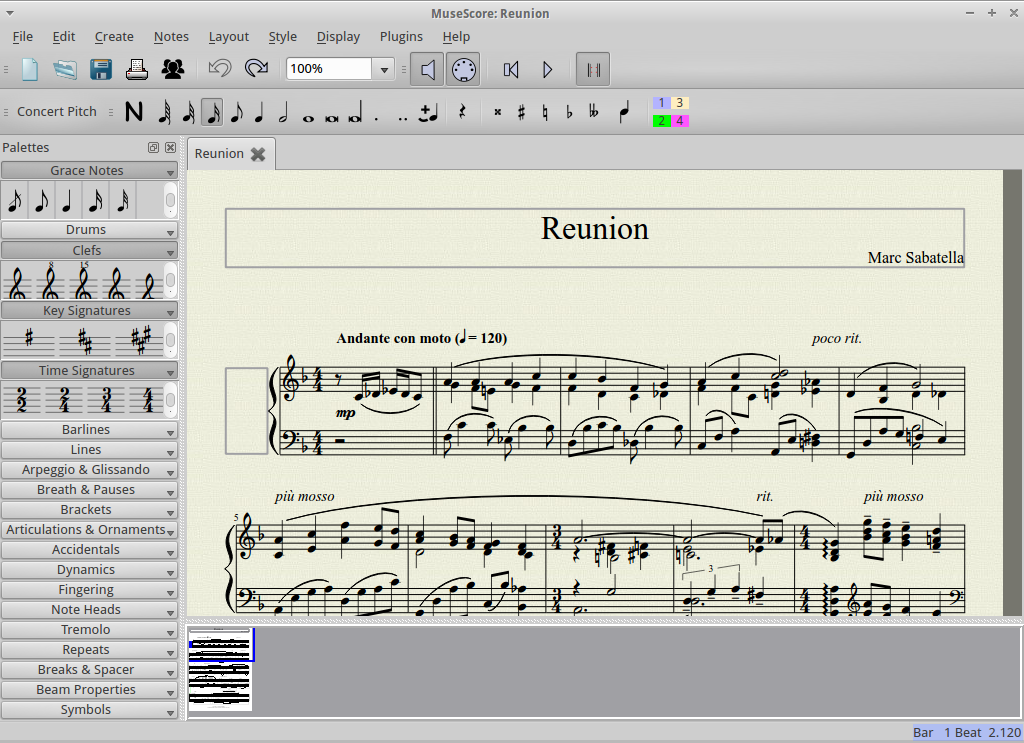Select voice 2

coord(662,121)
